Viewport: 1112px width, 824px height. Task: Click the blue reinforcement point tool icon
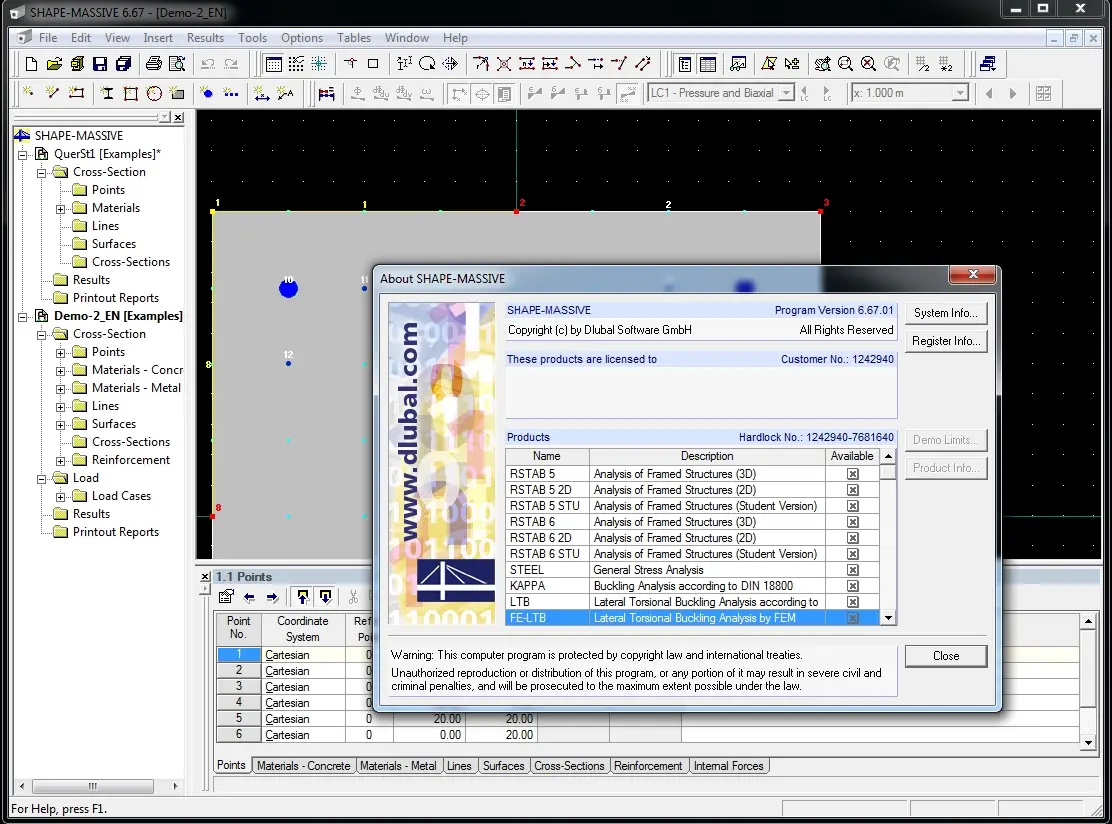pyautogui.click(x=207, y=93)
